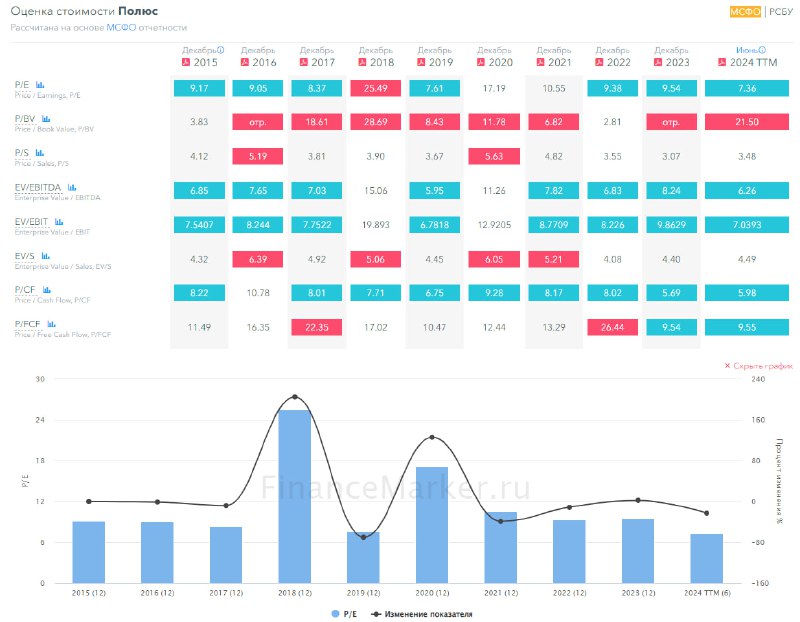Open the chart icon beside P/FCF
The height and width of the screenshot is (622, 800).
[51, 324]
